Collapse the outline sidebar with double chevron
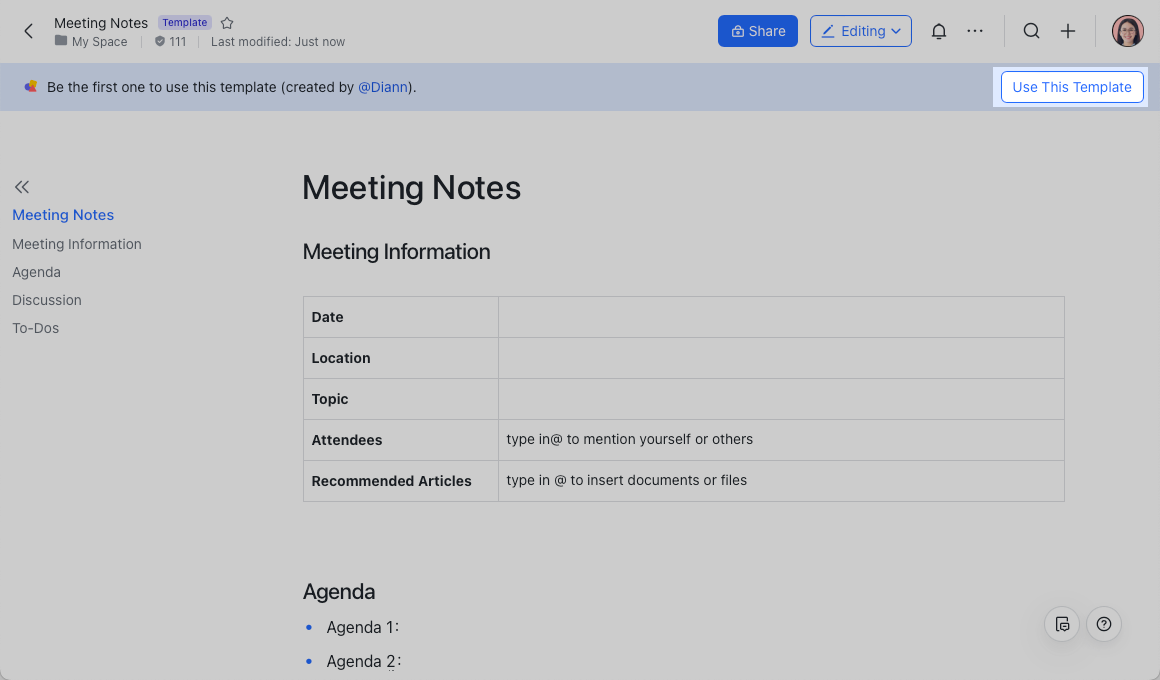The image size is (1160, 680). (x=22, y=187)
